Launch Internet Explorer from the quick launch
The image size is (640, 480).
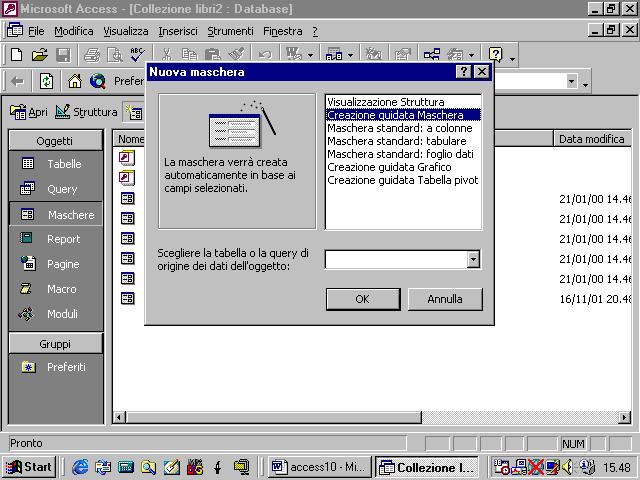(80, 467)
